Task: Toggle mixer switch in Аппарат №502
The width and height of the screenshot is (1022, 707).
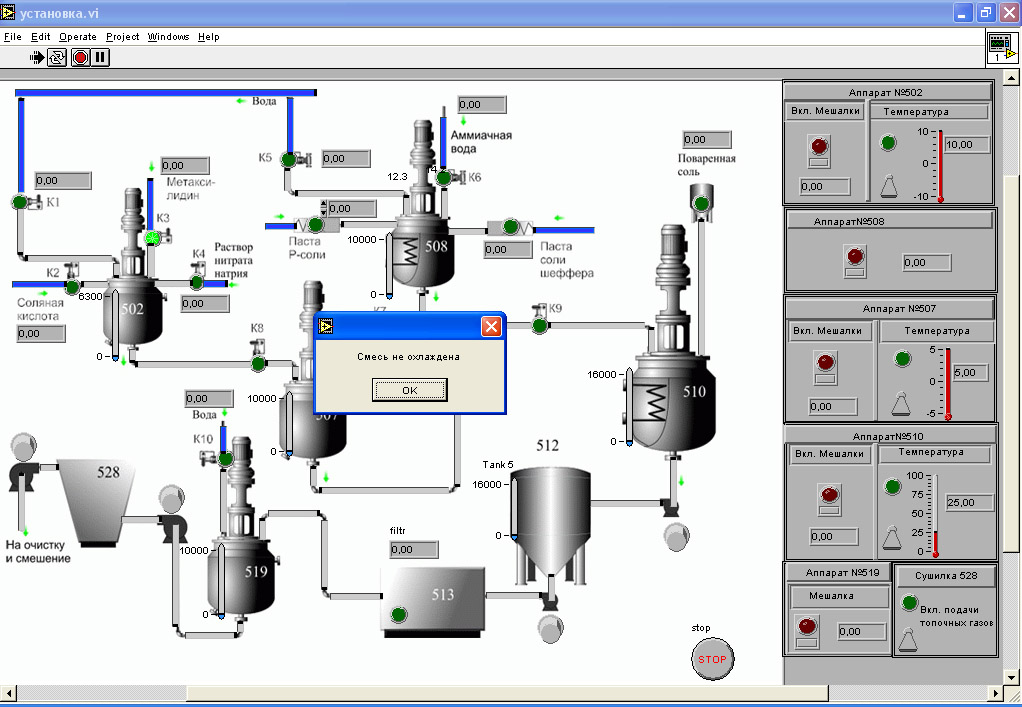Action: (x=819, y=150)
